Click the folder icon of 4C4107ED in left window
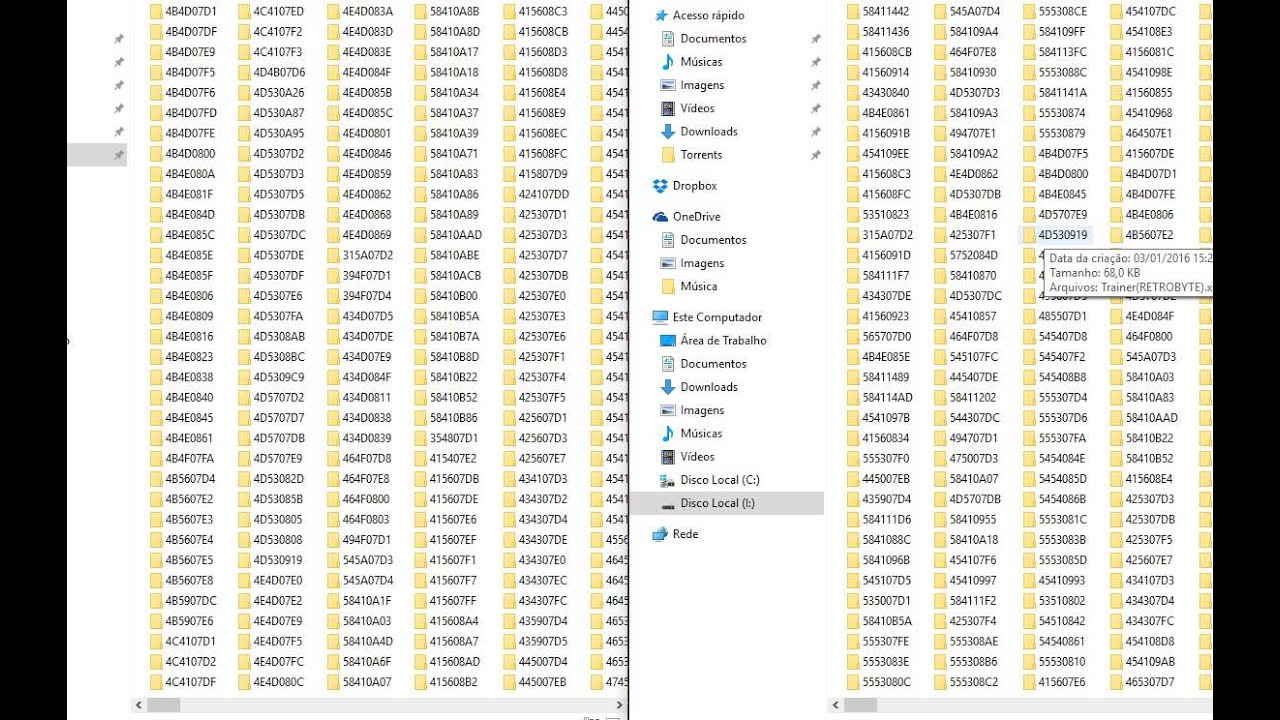 245,11
